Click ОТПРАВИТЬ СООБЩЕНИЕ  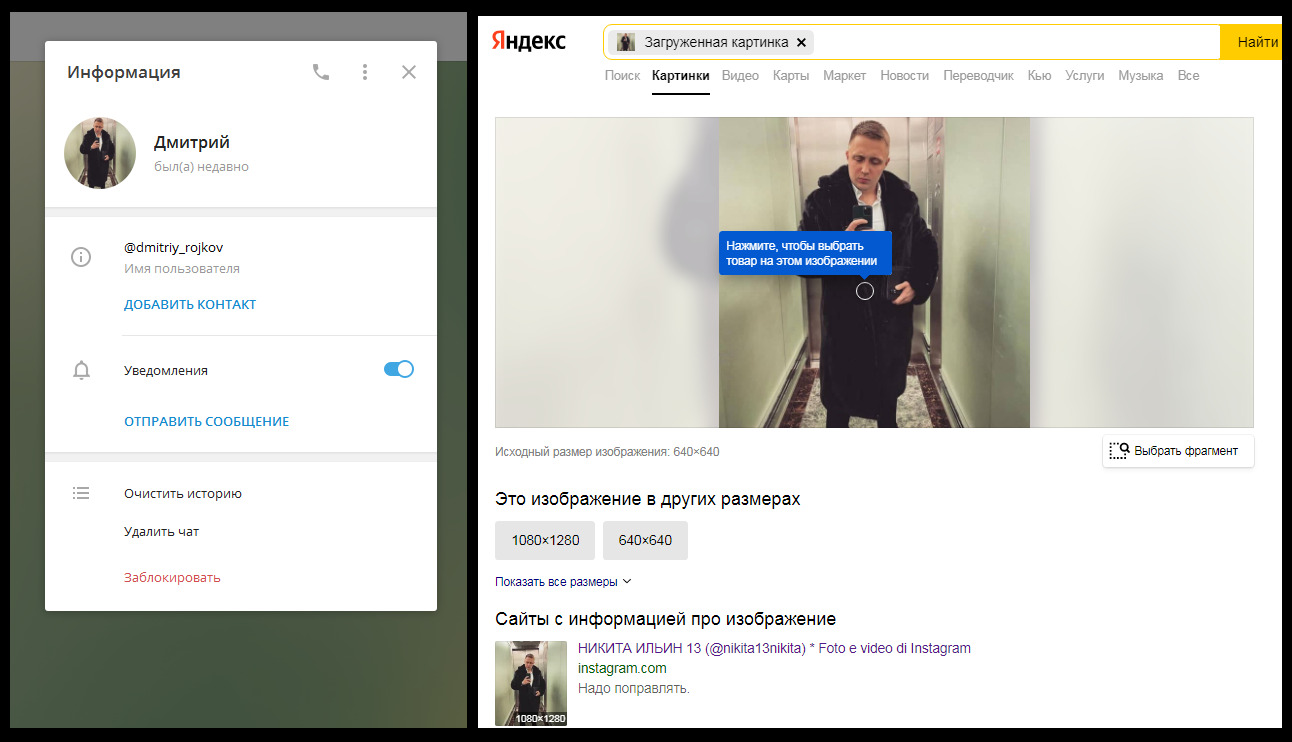207,421
